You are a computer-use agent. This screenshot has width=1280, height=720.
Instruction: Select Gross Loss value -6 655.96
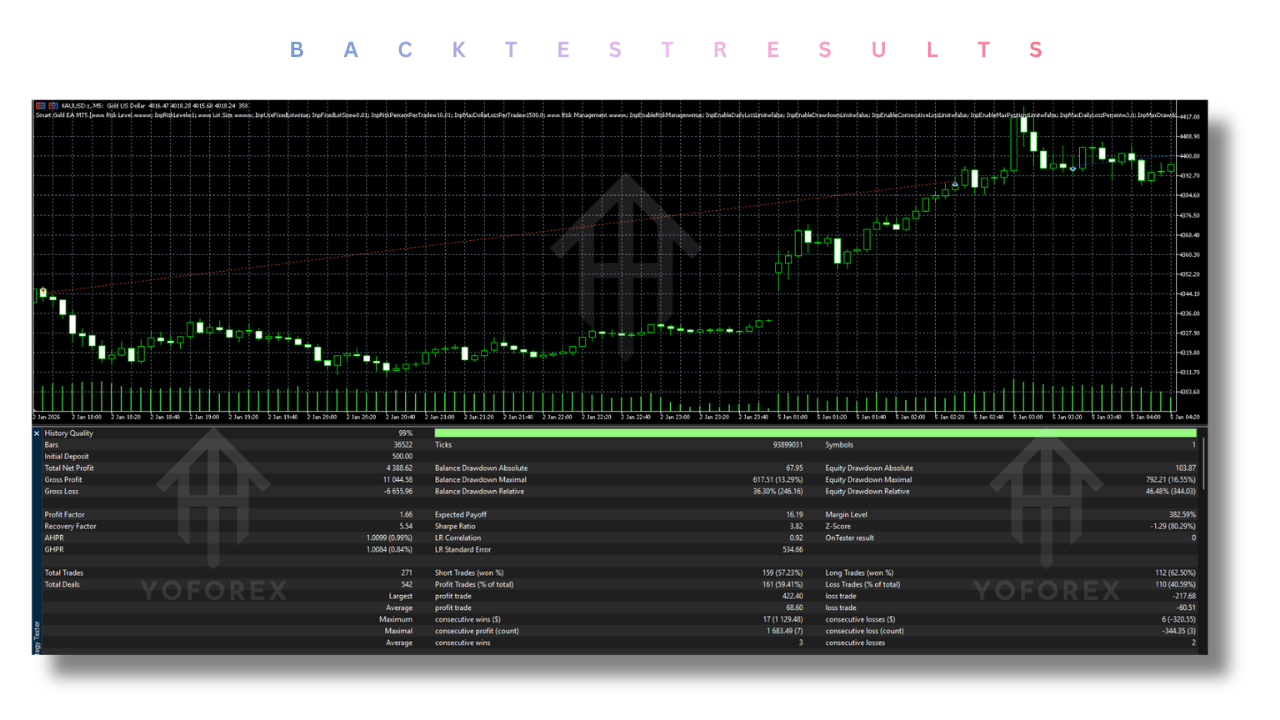(398, 491)
